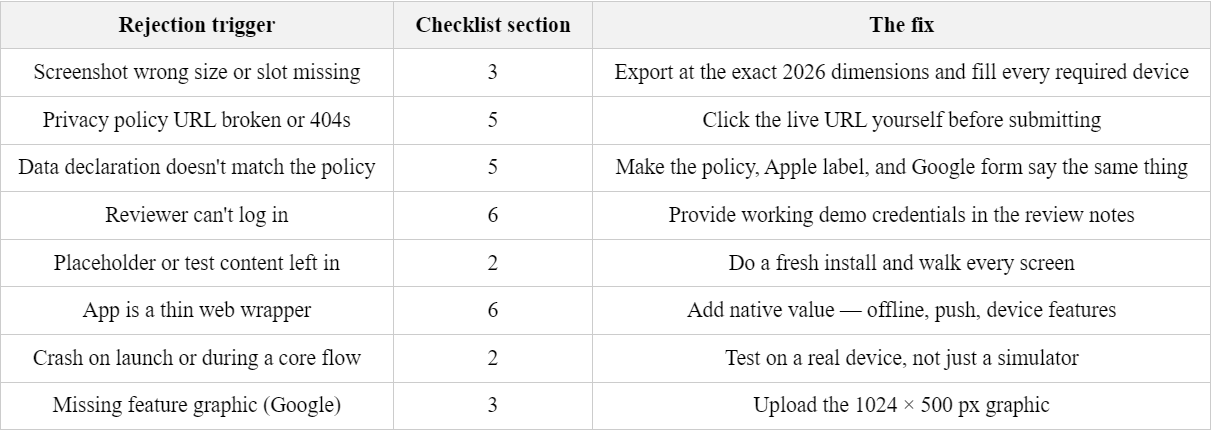Select the 'Reviewer can't log in' cell

coord(197,215)
